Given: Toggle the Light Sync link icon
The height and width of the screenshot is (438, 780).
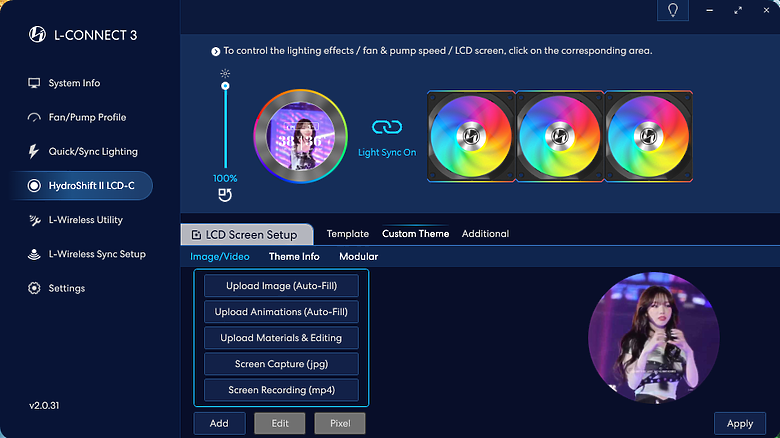Looking at the screenshot, I should click(387, 127).
